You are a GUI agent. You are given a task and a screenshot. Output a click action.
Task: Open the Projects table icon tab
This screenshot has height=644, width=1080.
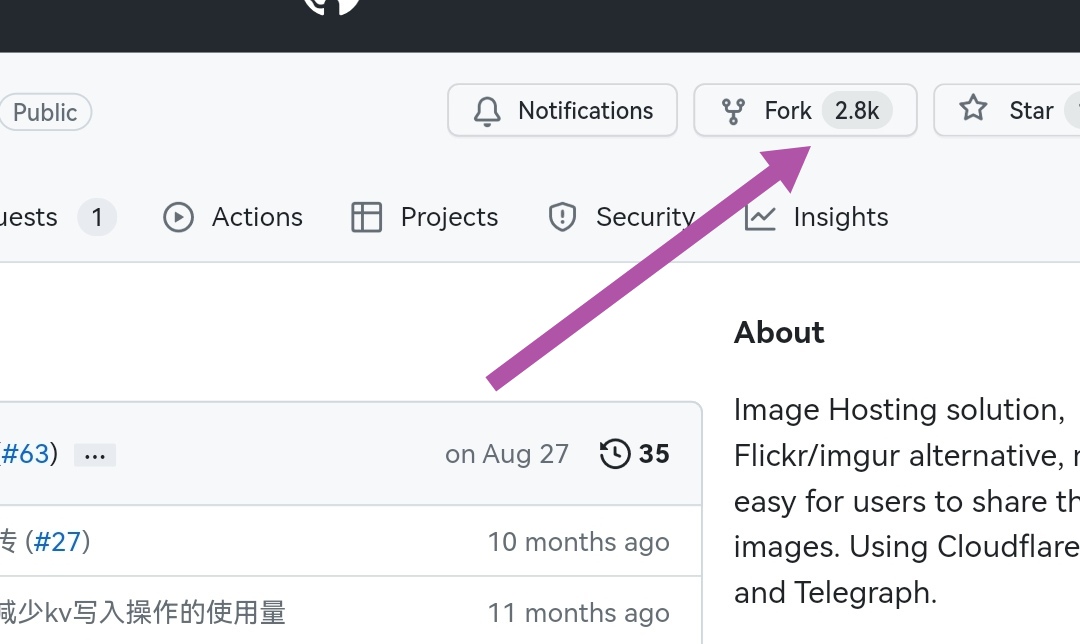[x=367, y=217]
